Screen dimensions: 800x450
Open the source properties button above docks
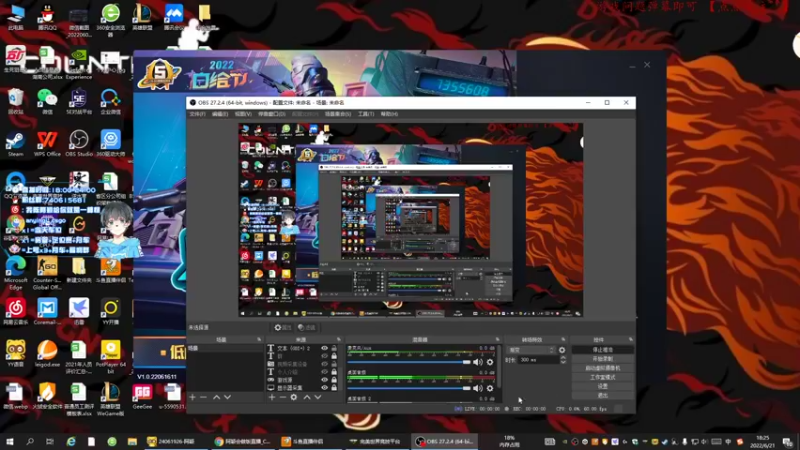283,328
